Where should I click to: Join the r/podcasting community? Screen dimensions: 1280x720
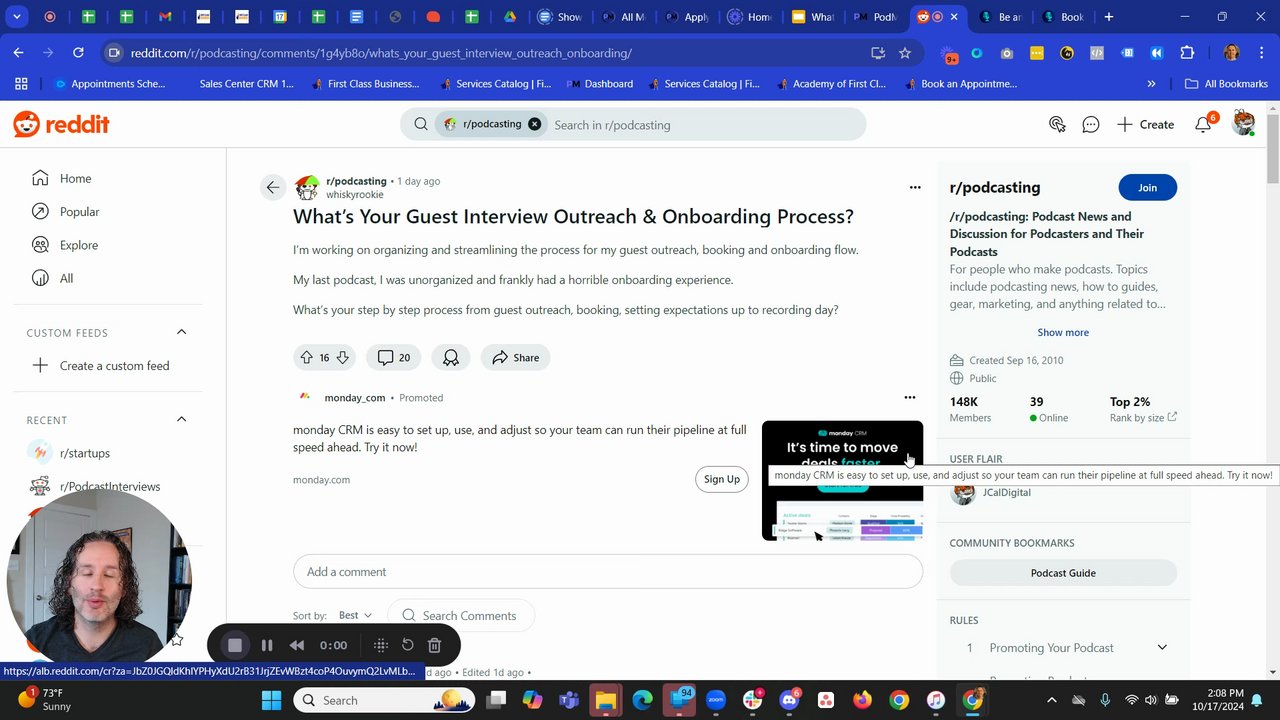click(1147, 187)
